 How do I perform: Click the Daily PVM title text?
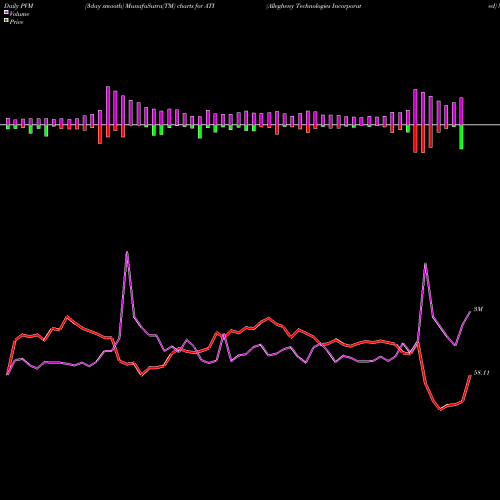[x=19, y=6]
